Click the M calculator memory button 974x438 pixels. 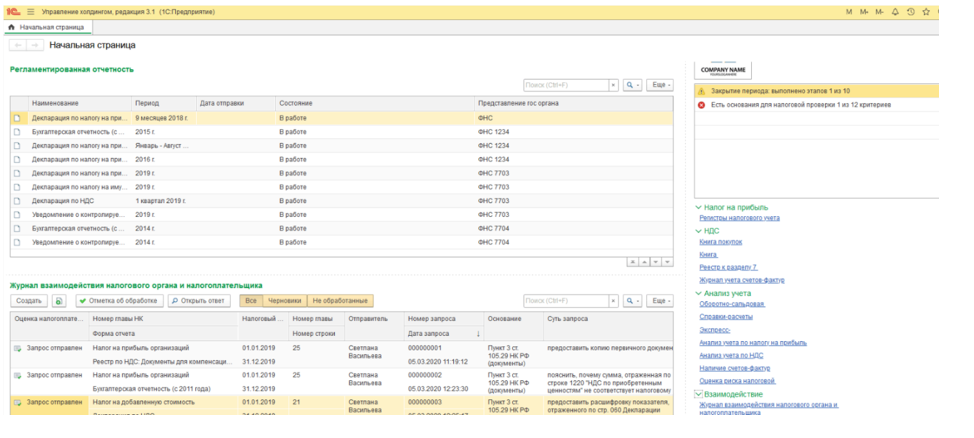pos(850,12)
